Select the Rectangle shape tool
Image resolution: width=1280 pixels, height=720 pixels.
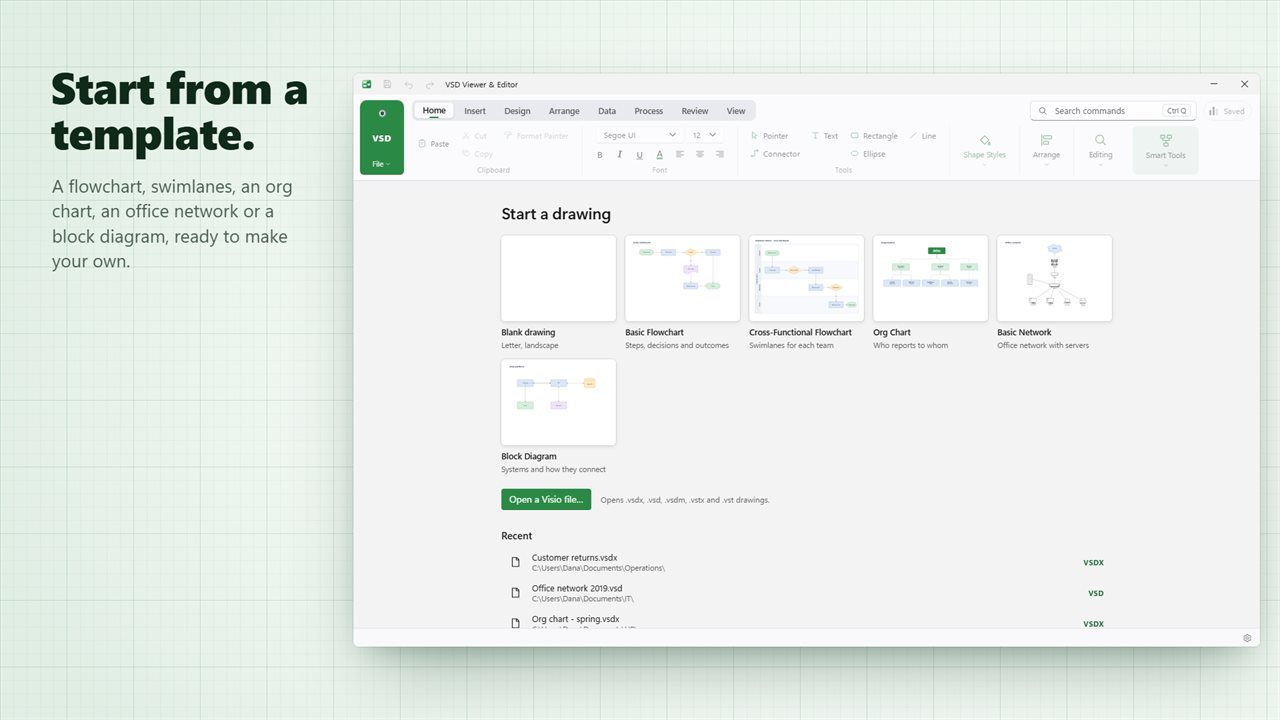coord(874,136)
